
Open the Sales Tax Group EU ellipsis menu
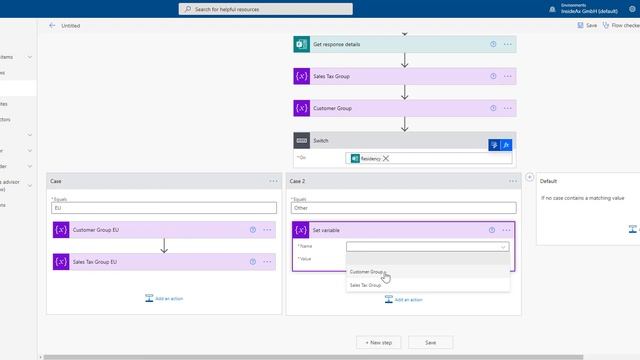click(267, 262)
